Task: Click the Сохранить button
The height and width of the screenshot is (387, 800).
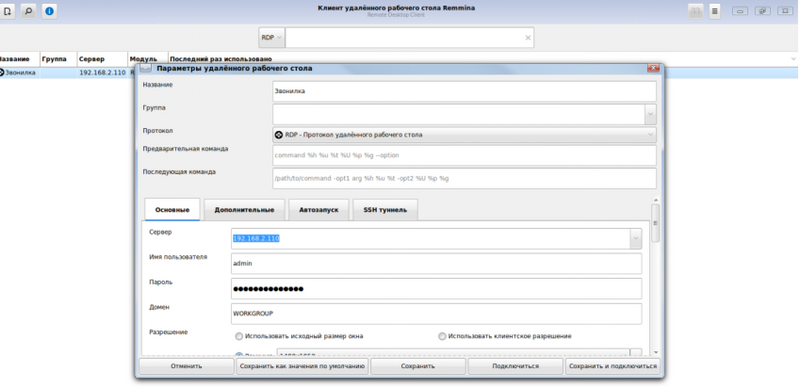Action: click(x=418, y=366)
